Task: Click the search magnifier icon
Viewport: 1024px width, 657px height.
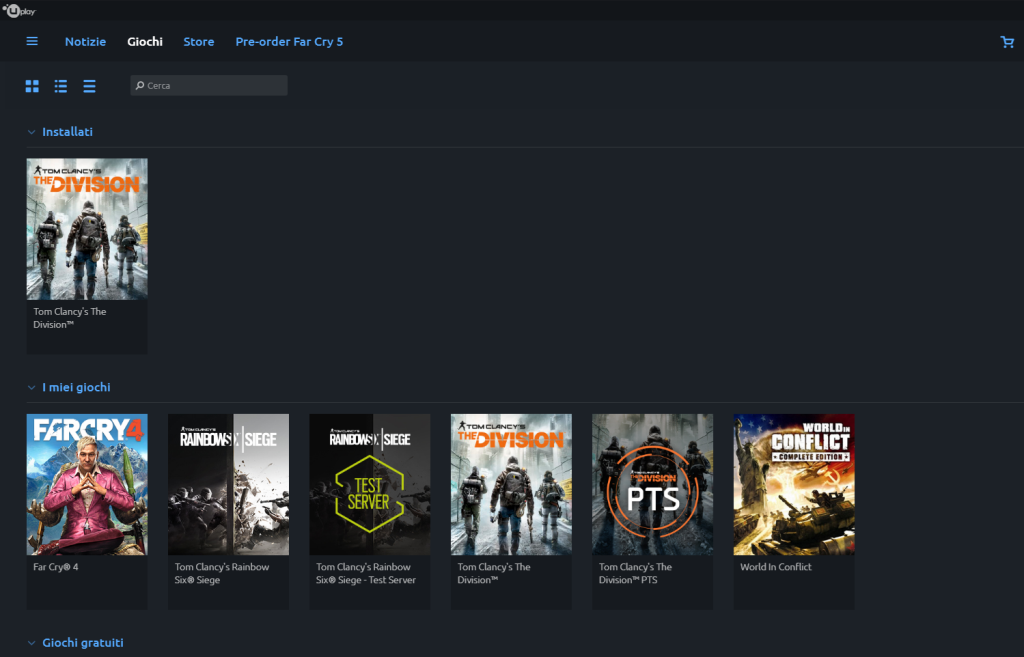Action: 140,86
